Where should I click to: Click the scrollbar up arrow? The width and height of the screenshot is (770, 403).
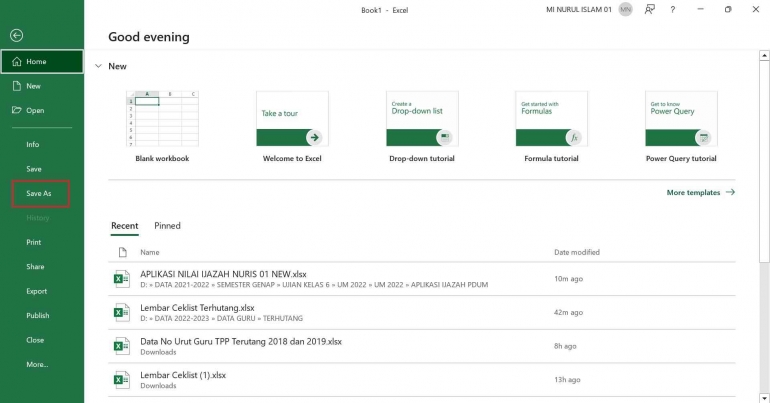click(765, 55)
